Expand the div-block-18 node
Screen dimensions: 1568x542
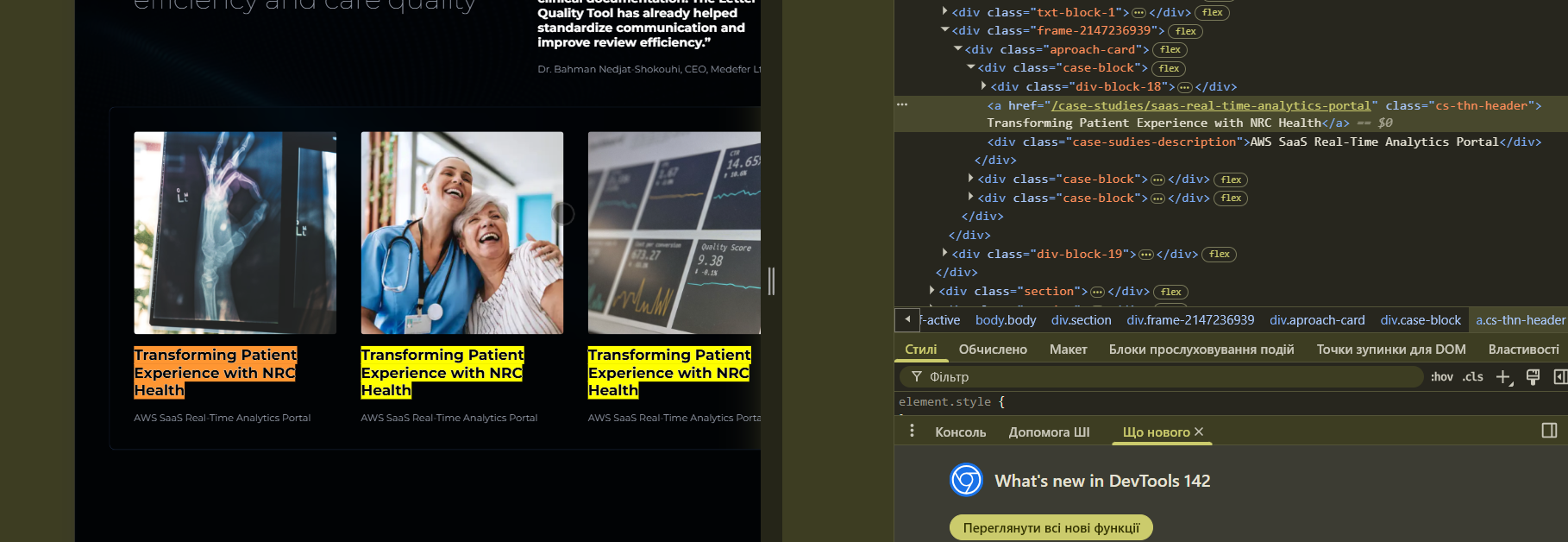(x=983, y=86)
